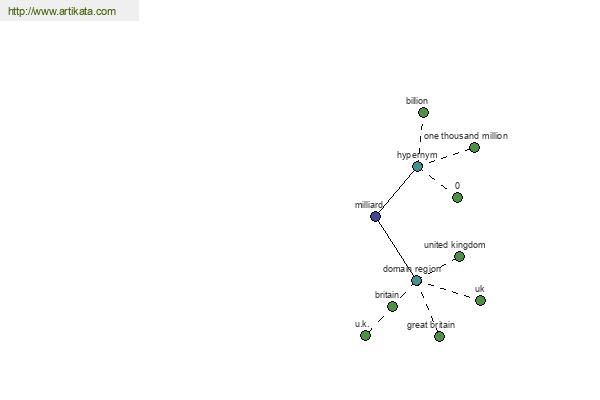This screenshot has height=400, width=600.
Task: Click the green node labeled 0
Action: (x=457, y=198)
